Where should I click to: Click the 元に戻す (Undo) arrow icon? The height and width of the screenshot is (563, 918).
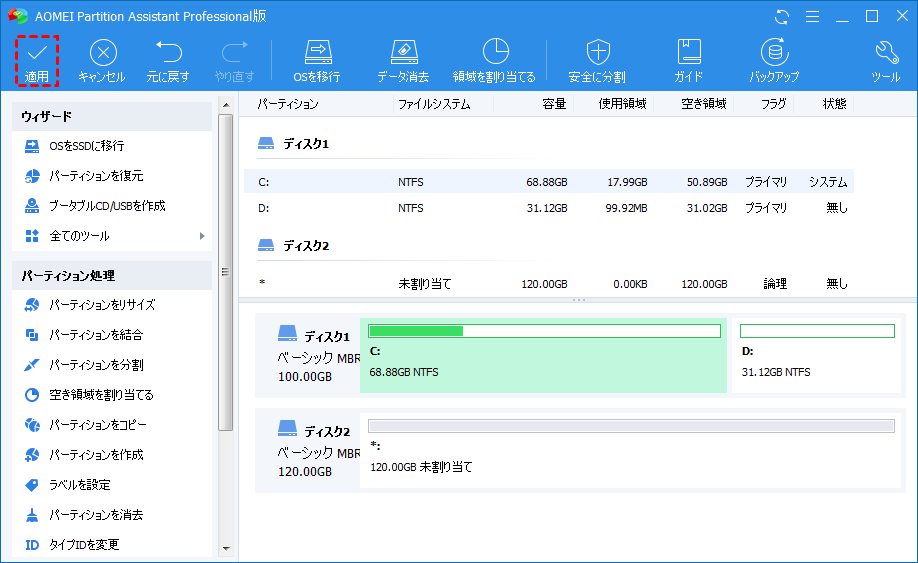point(169,52)
